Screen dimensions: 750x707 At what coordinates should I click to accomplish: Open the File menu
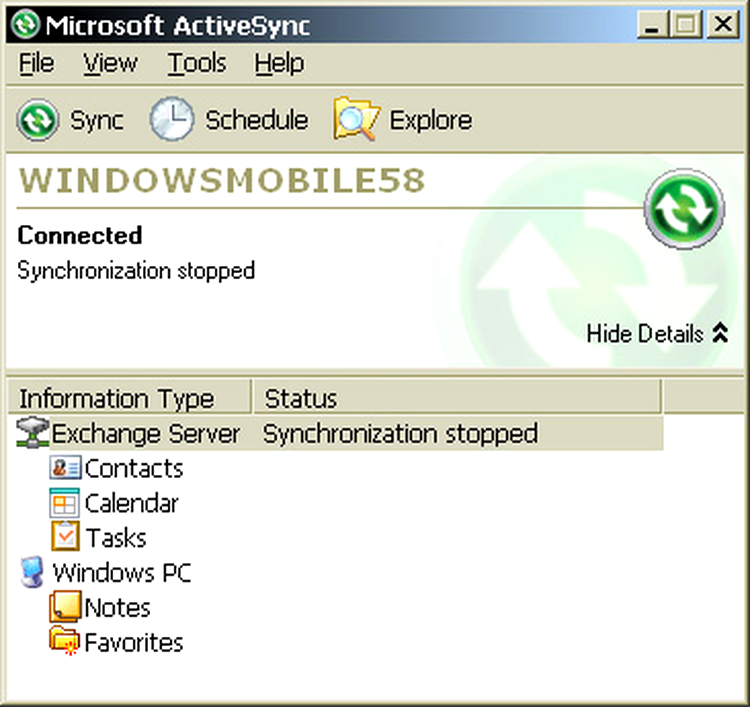[36, 64]
